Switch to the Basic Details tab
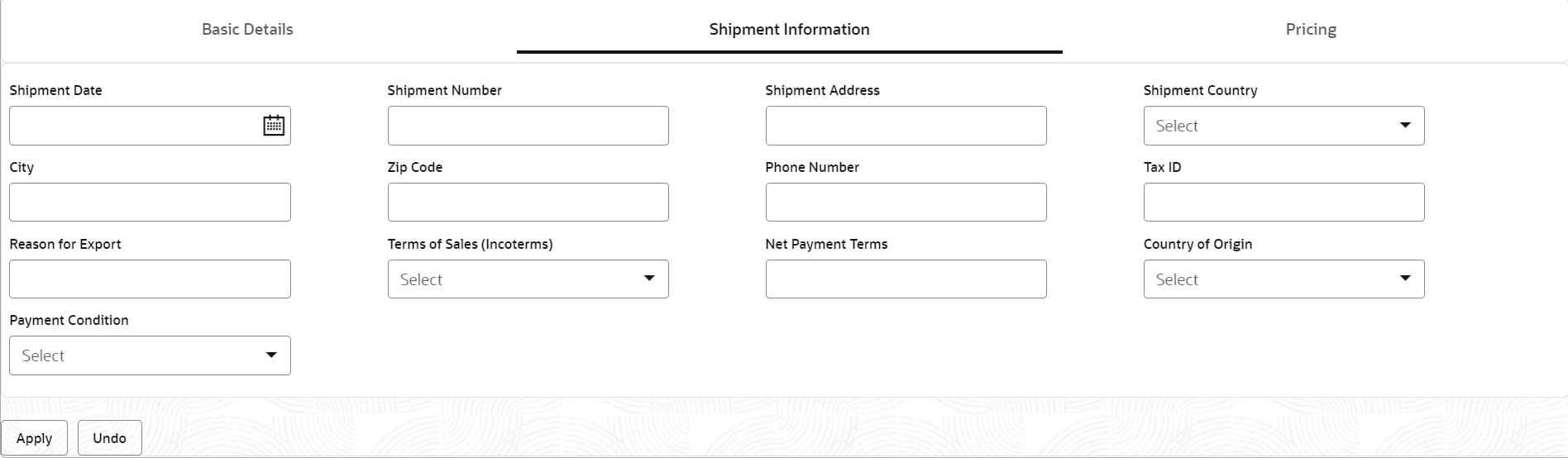The height and width of the screenshot is (458, 1568). (247, 30)
